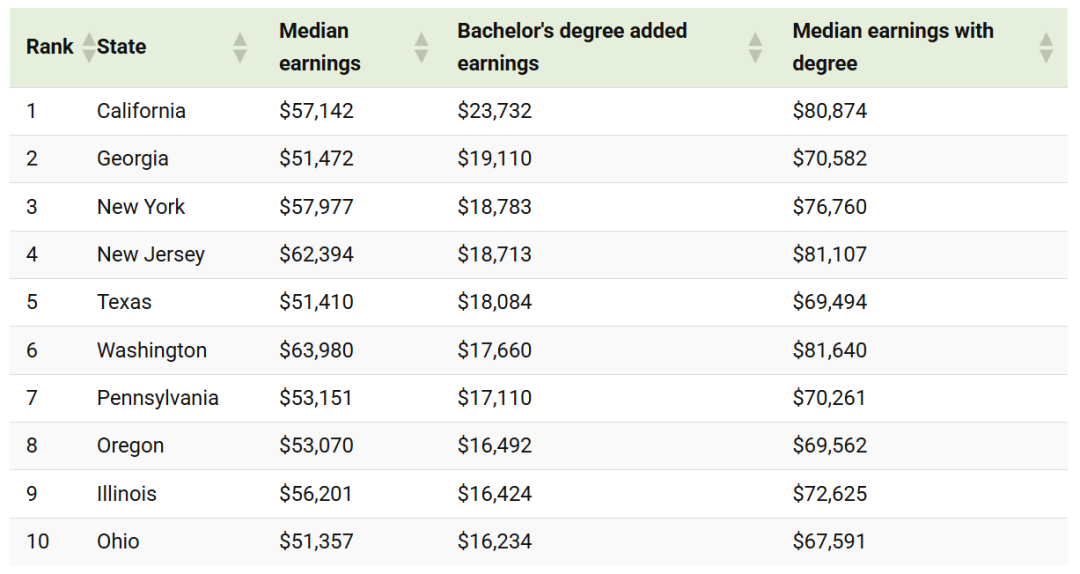Sort by Median earnings with degree arrows
The height and width of the screenshot is (574, 1080).
click(x=1046, y=47)
